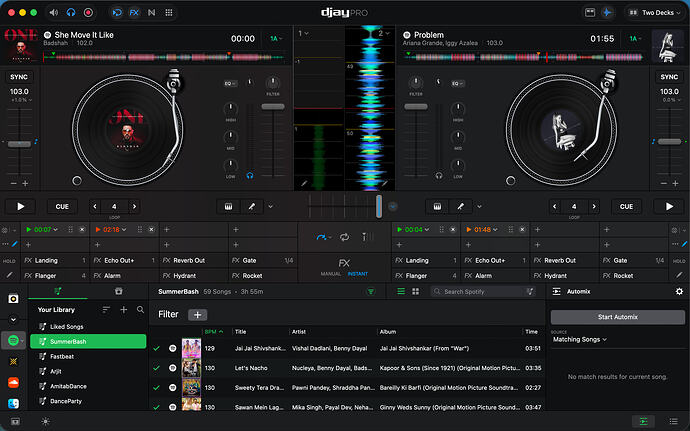Switch FX mode to INSTANT
690x431 pixels.
357,274
